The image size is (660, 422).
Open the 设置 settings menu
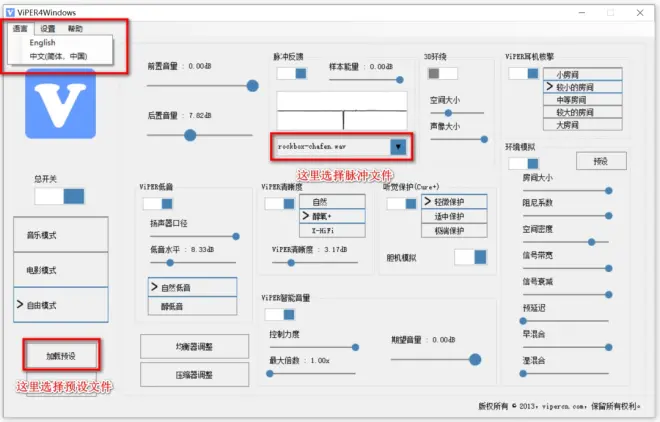[x=48, y=29]
